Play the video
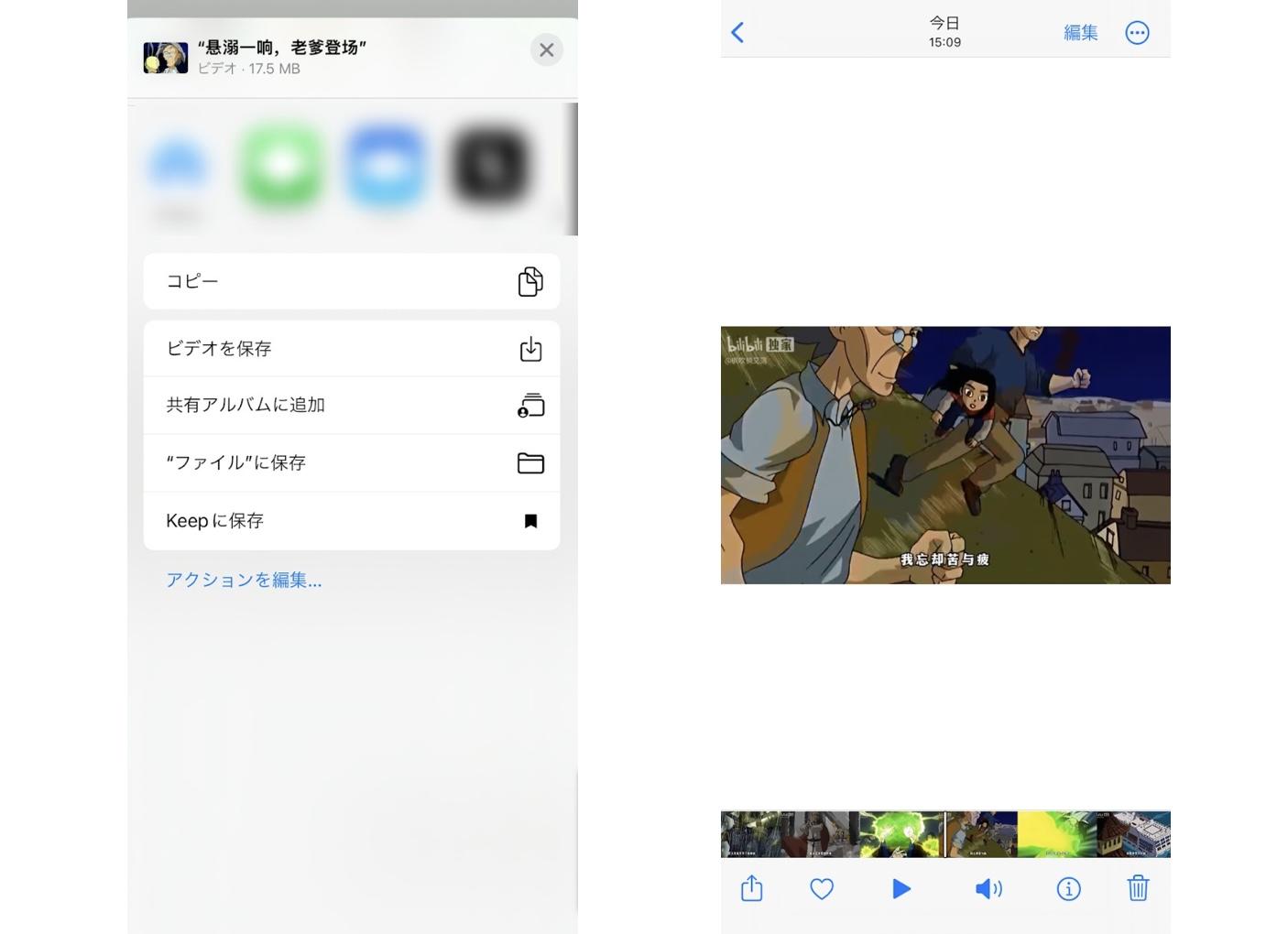The width and height of the screenshot is (1288, 934). point(901,889)
